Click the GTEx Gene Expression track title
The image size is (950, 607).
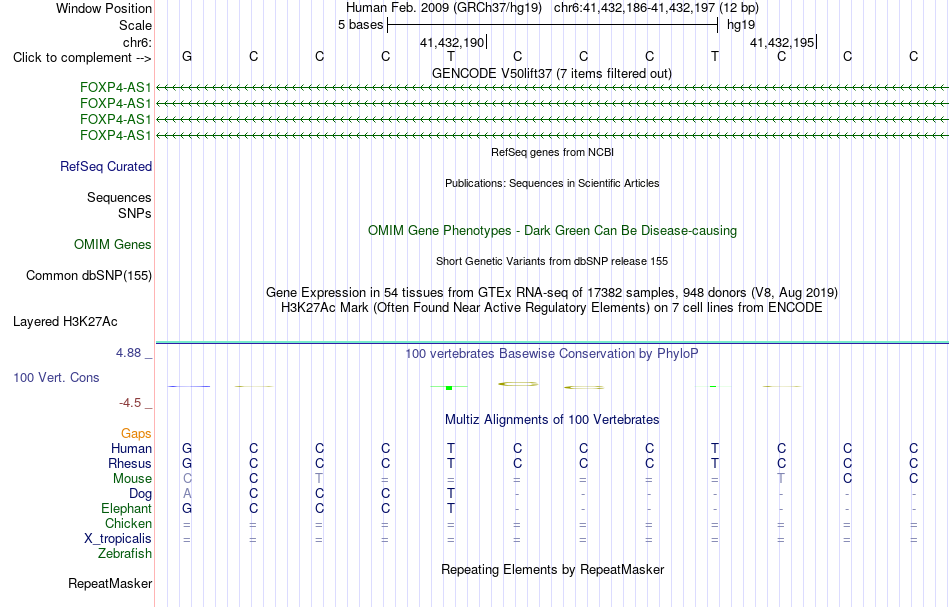(x=552, y=293)
